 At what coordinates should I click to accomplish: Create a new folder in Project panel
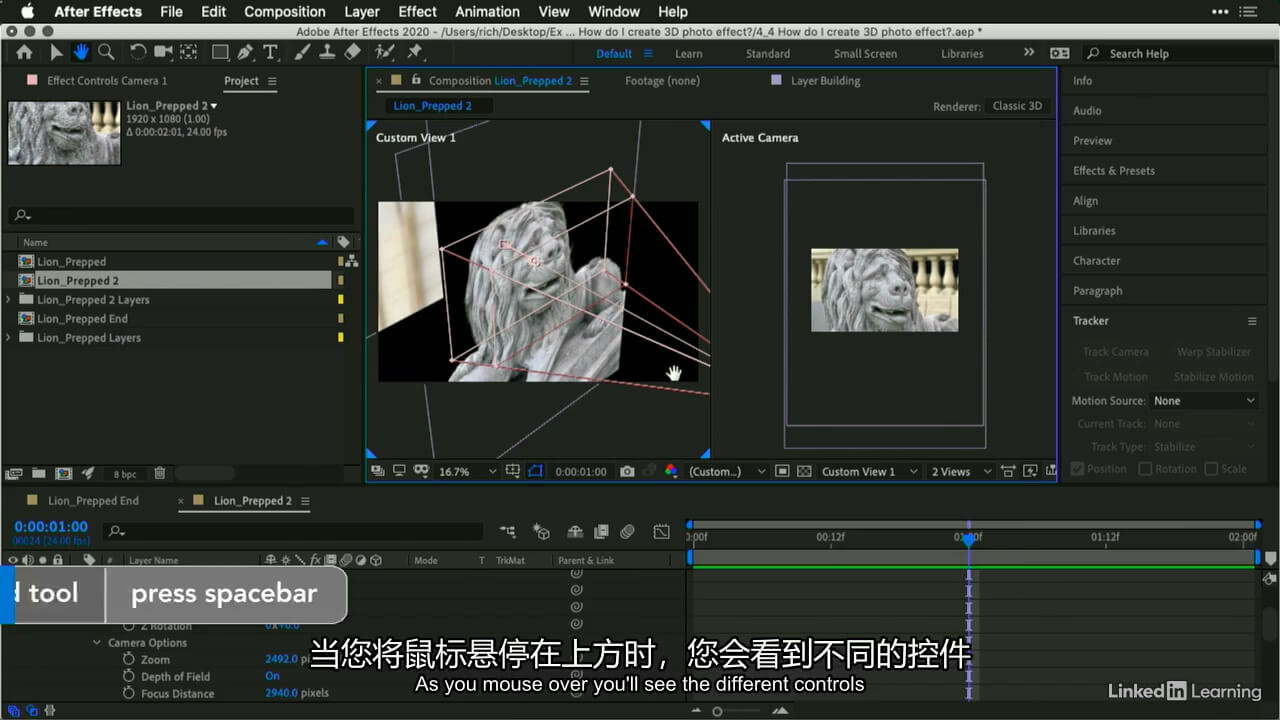[38, 474]
